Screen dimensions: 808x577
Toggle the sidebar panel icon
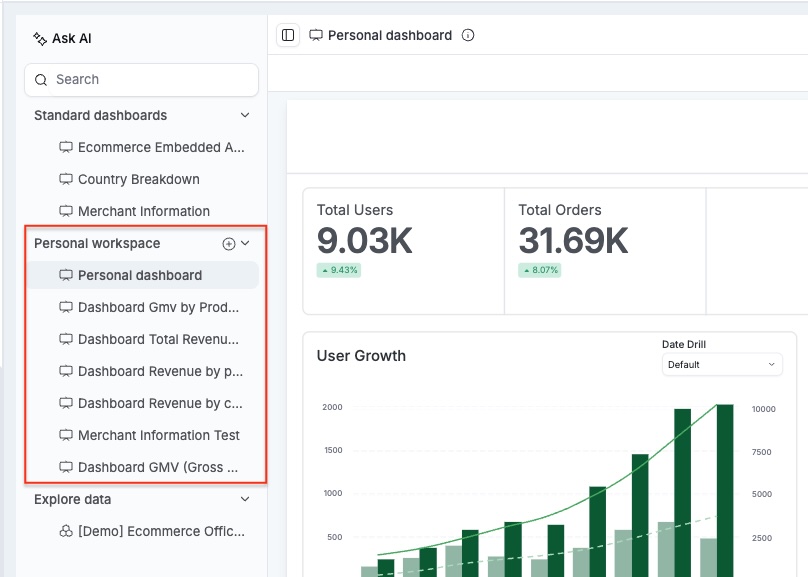tap(288, 35)
